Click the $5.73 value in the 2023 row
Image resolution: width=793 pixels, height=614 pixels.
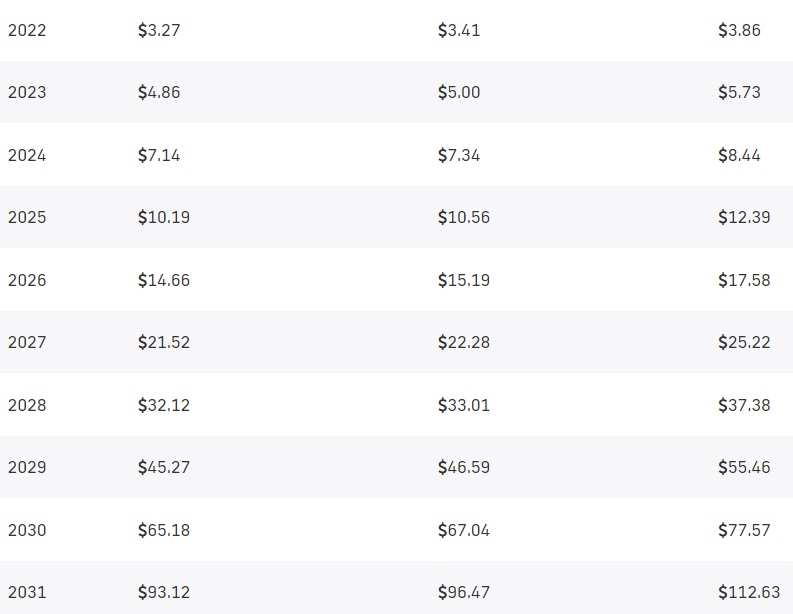tap(739, 93)
